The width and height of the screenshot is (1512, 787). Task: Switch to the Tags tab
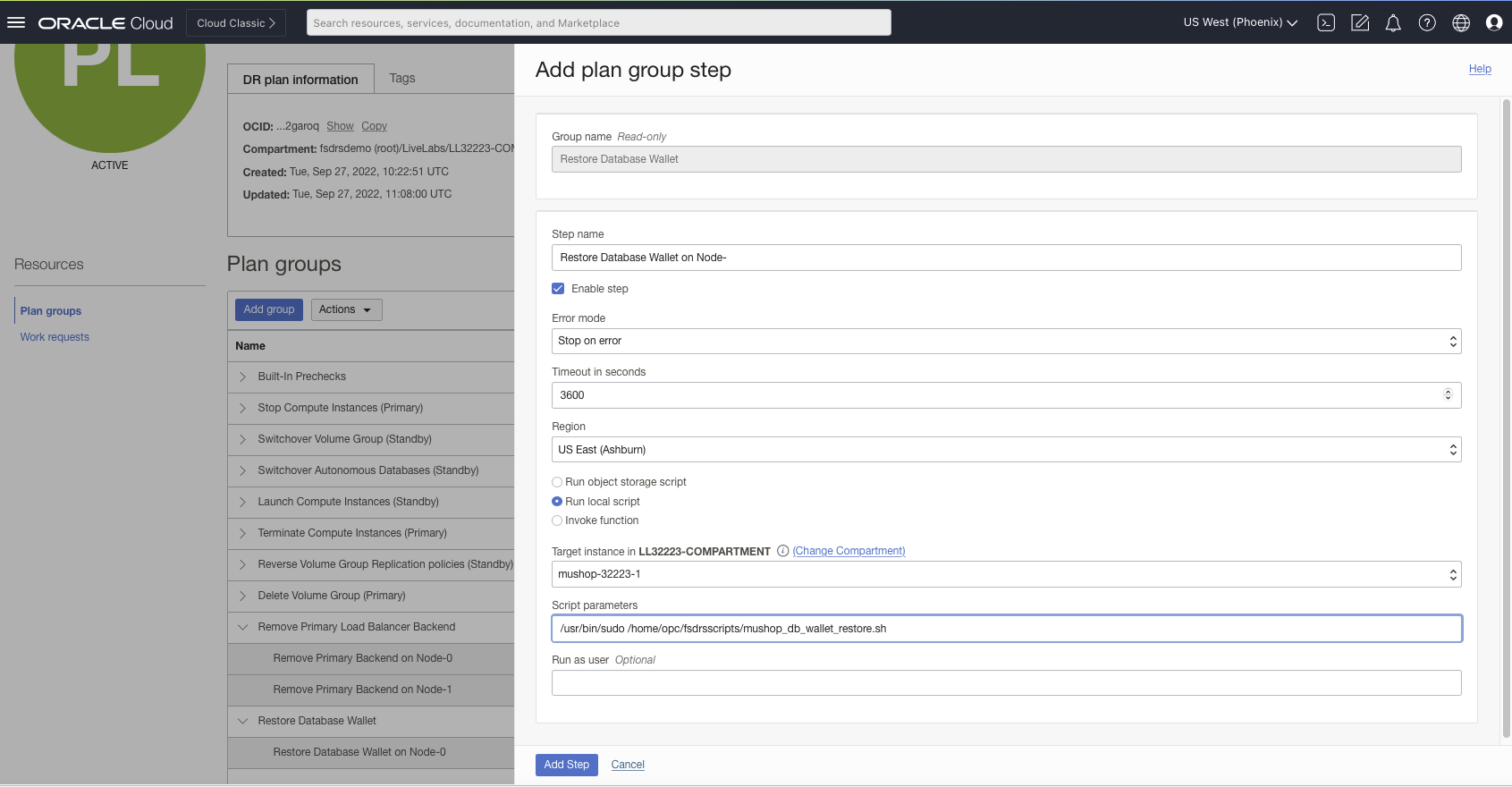tap(402, 79)
